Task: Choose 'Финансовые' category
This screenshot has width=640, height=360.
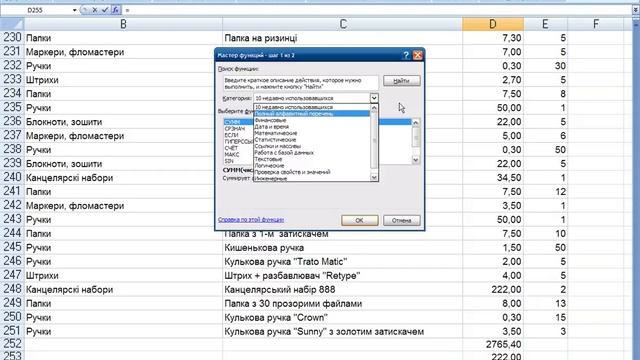Action: [x=311, y=120]
